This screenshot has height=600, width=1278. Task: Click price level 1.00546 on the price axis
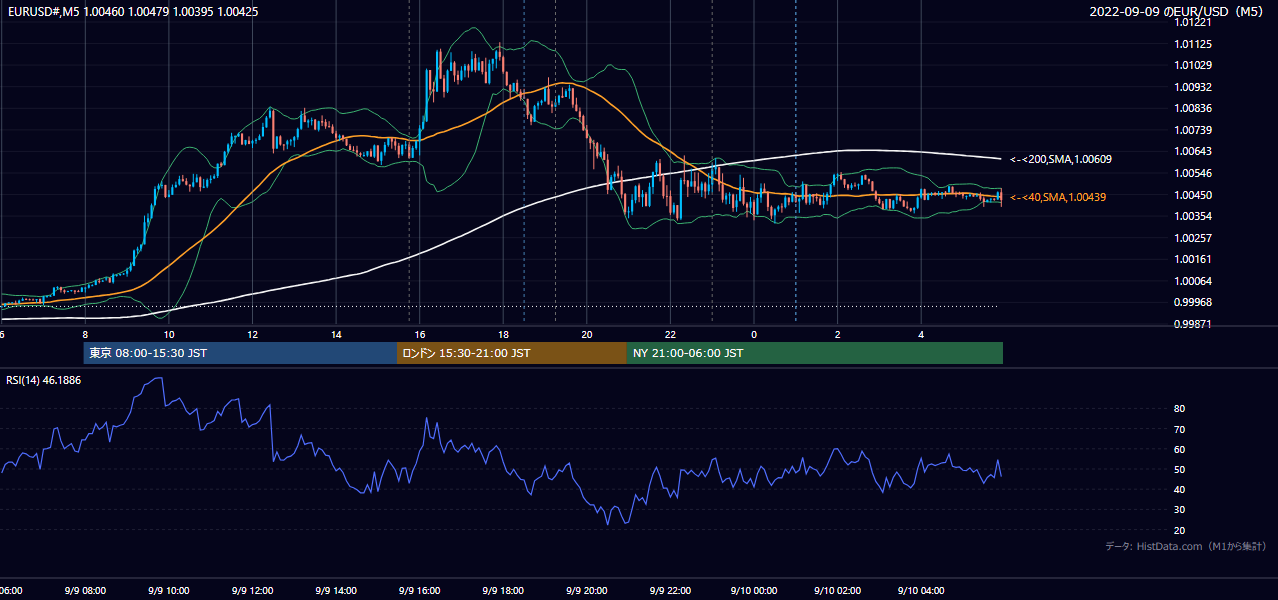click(1192, 174)
